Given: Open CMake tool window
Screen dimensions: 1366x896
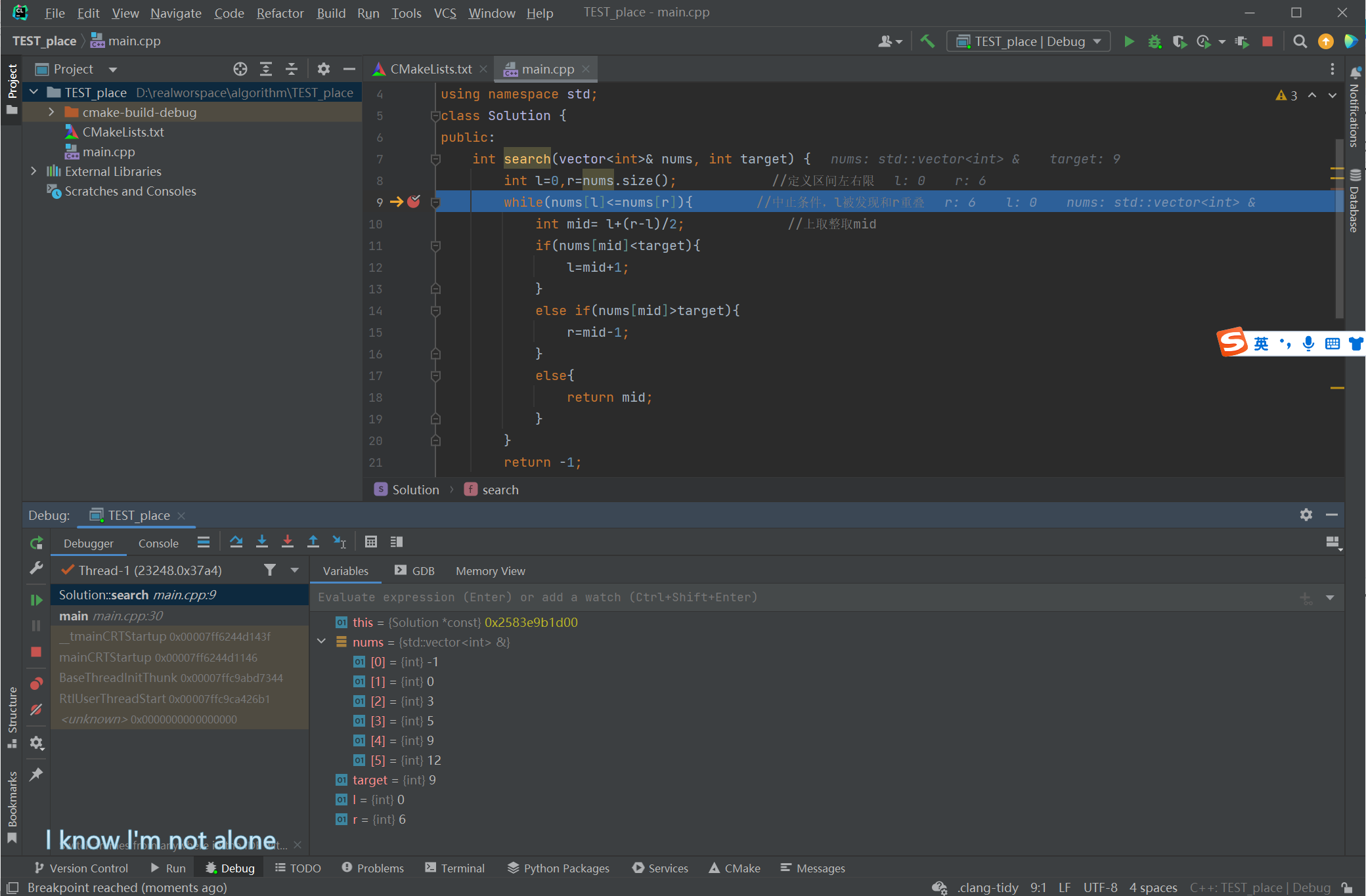Looking at the screenshot, I should (x=734, y=868).
